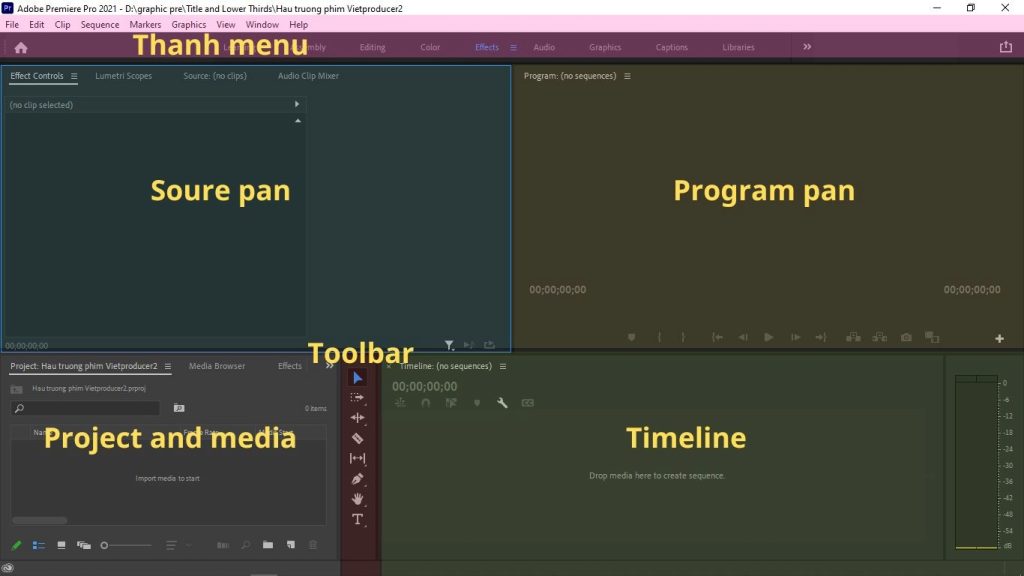
Task: Switch Project panel to list view
Action: (39, 545)
